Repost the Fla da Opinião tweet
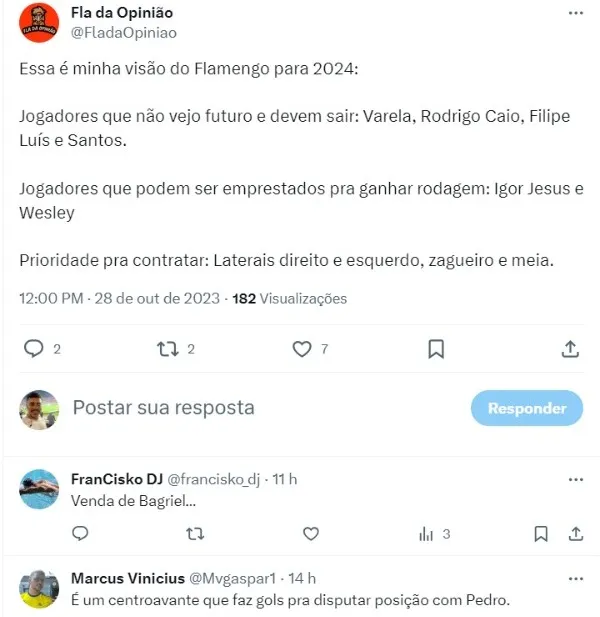This screenshot has height=617, width=600. point(168,349)
